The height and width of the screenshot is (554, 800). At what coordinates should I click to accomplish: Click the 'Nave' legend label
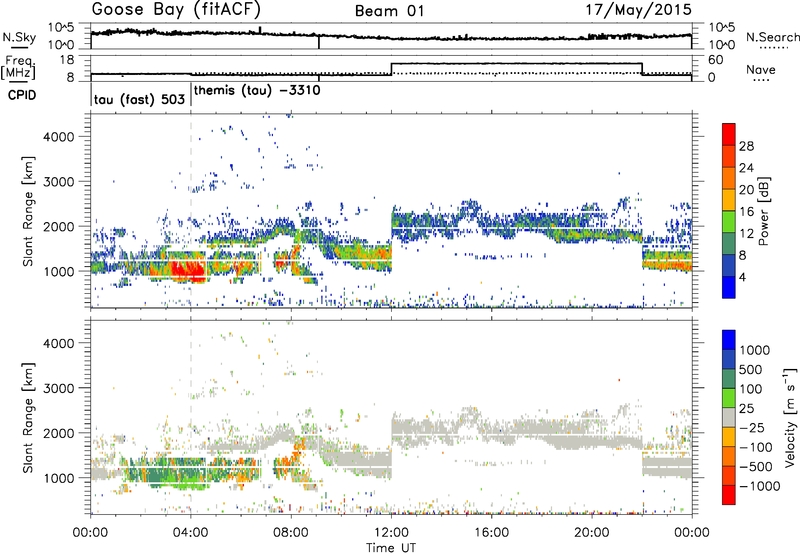(x=761, y=70)
